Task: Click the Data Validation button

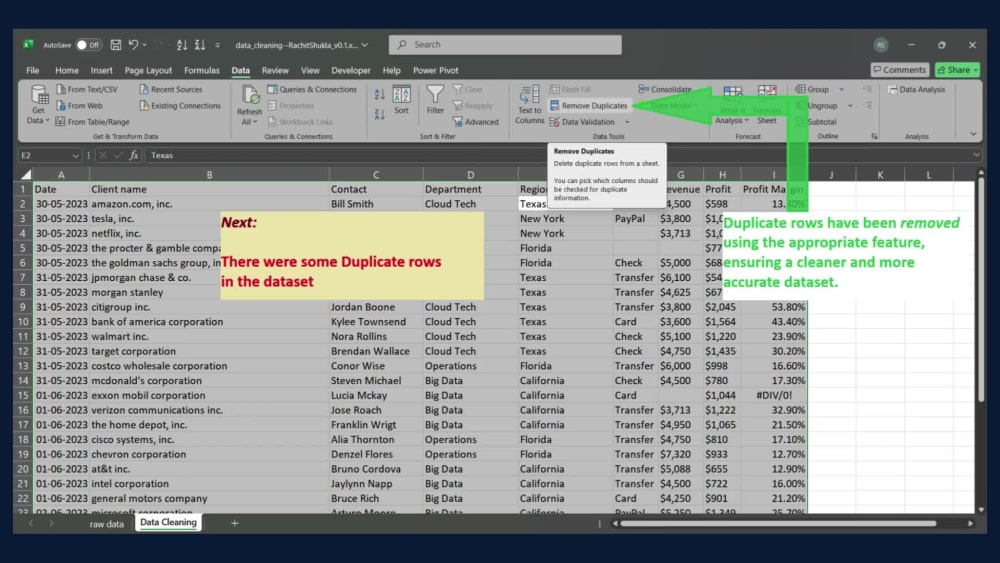Action: pyautogui.click(x=582, y=122)
